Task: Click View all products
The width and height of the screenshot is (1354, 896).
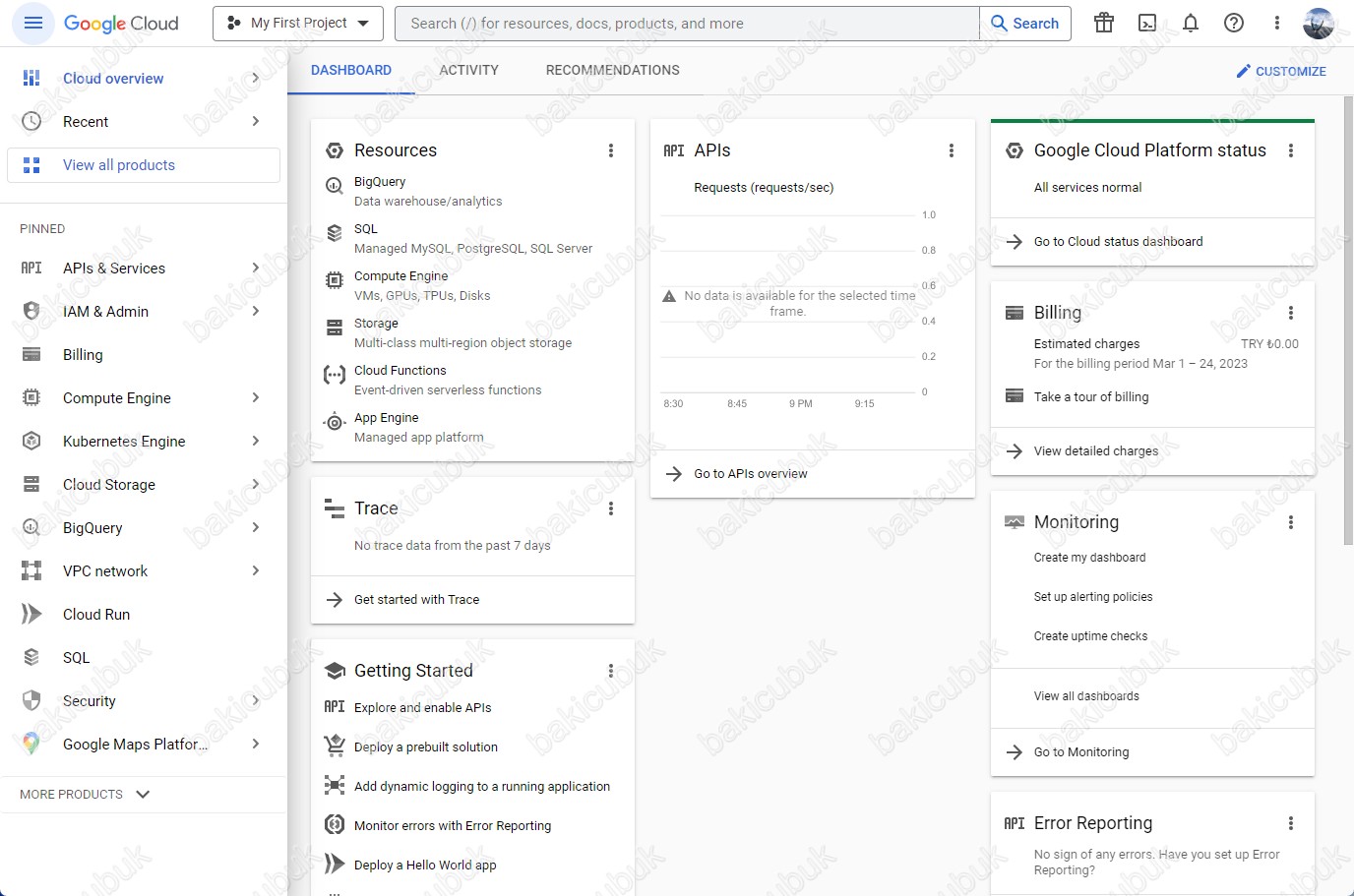Action: 144,165
